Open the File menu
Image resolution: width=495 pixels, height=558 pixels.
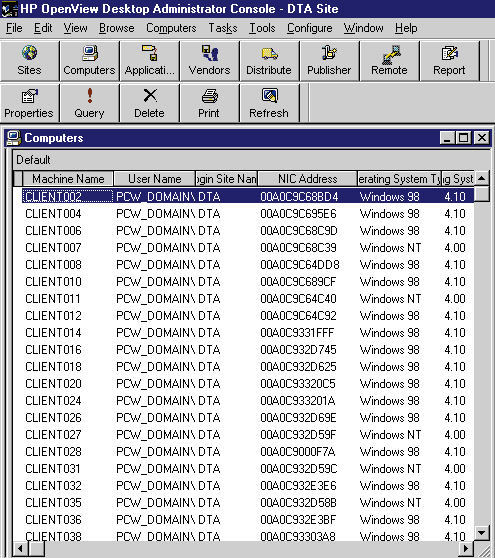pyautogui.click(x=14, y=28)
